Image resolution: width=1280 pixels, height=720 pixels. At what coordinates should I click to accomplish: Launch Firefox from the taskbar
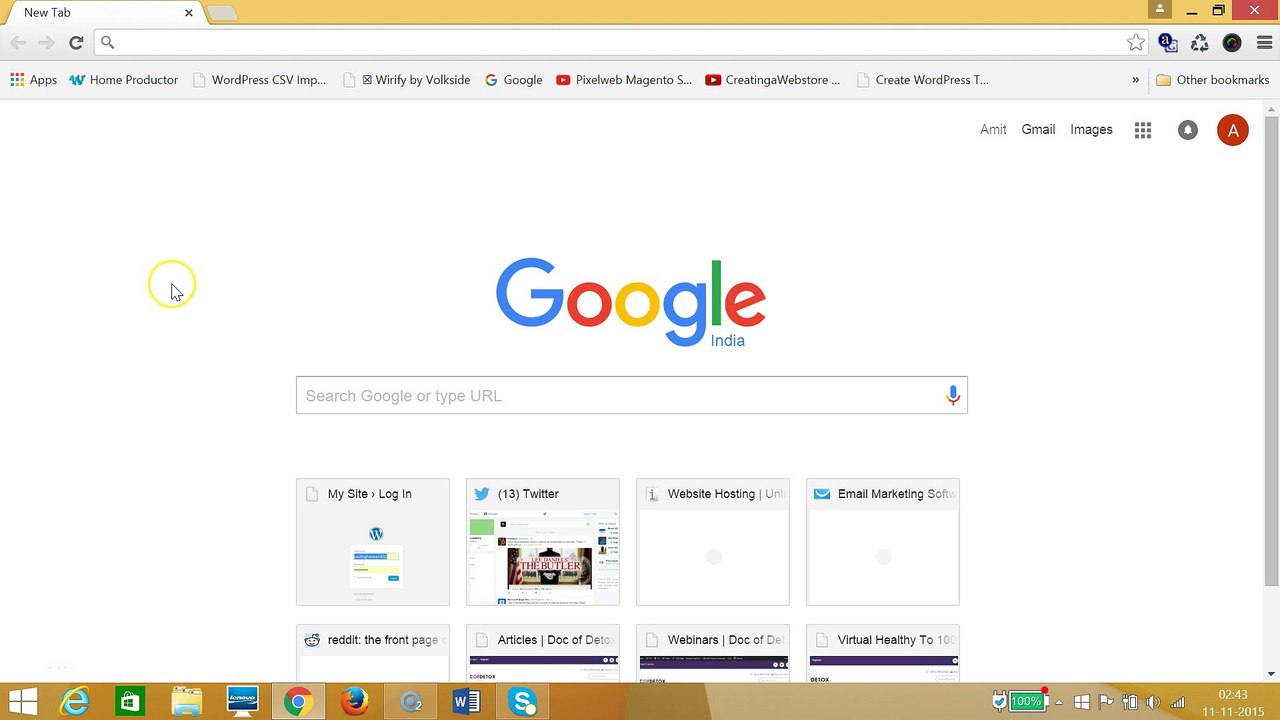[354, 701]
